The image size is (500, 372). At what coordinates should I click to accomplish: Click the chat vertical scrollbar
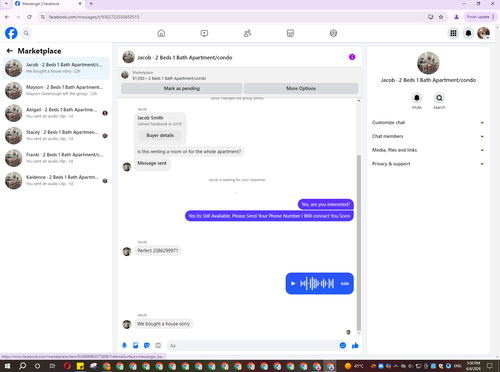pos(359,242)
